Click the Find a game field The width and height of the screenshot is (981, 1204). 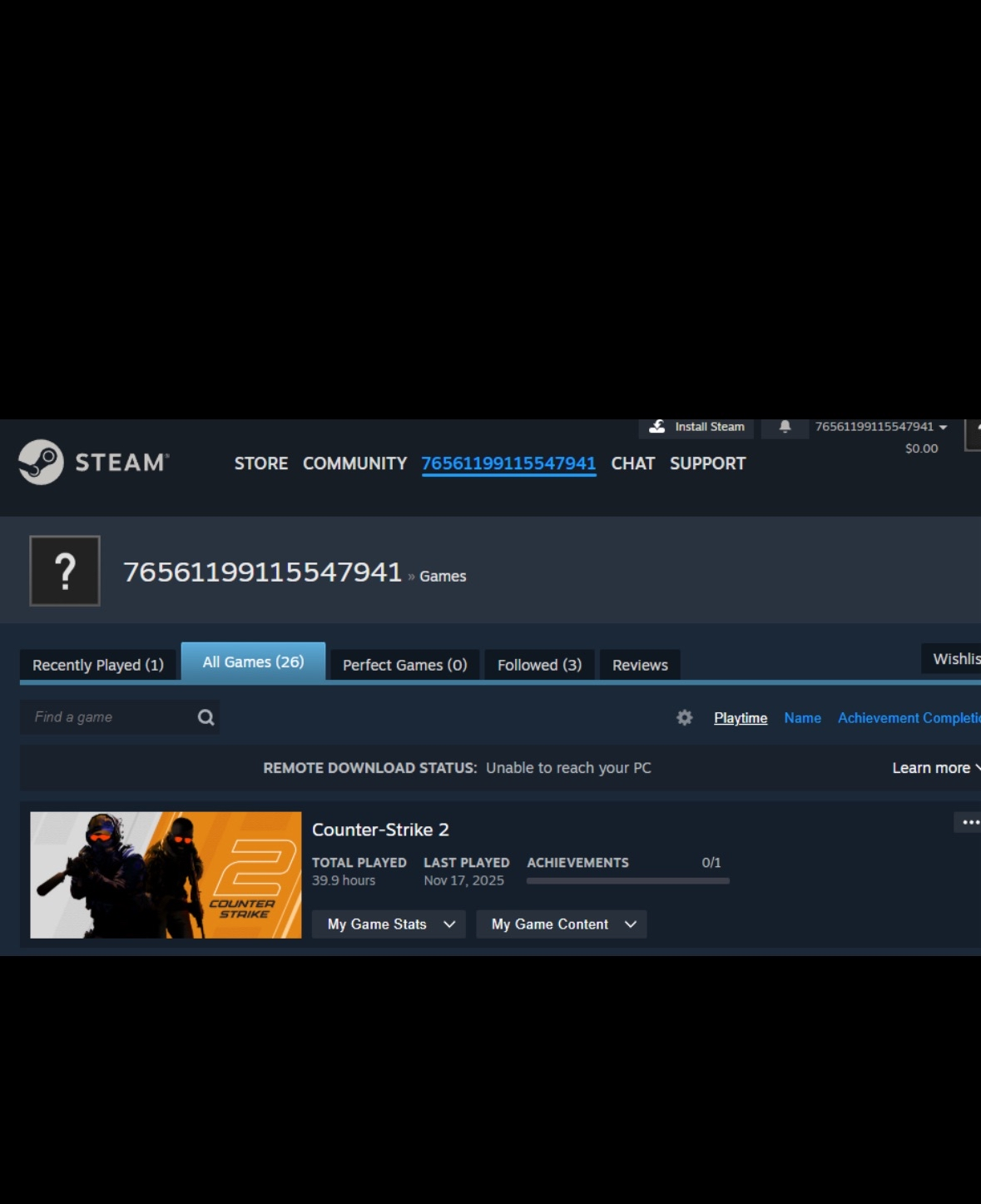(x=108, y=717)
